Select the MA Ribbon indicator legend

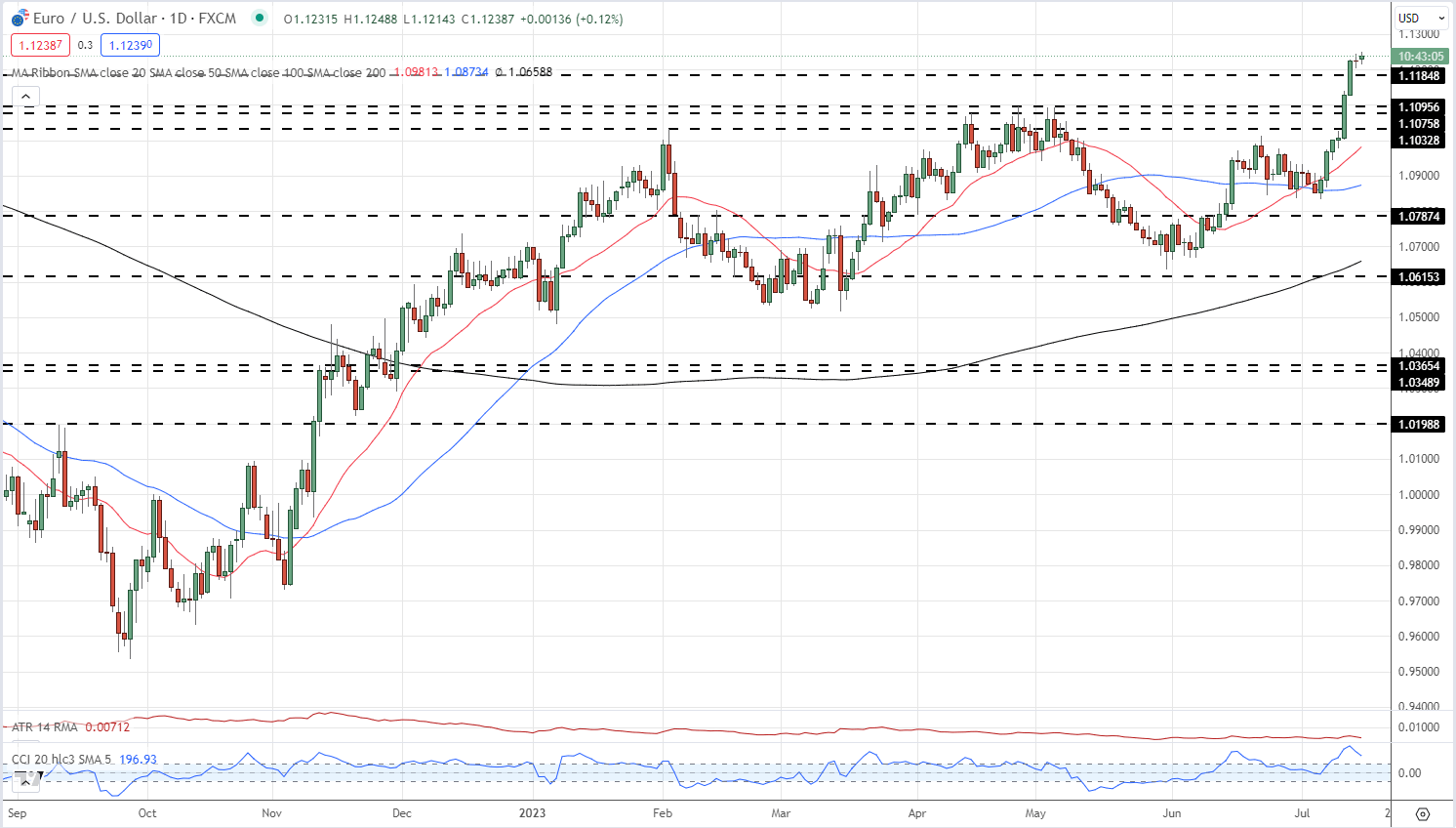[199, 72]
